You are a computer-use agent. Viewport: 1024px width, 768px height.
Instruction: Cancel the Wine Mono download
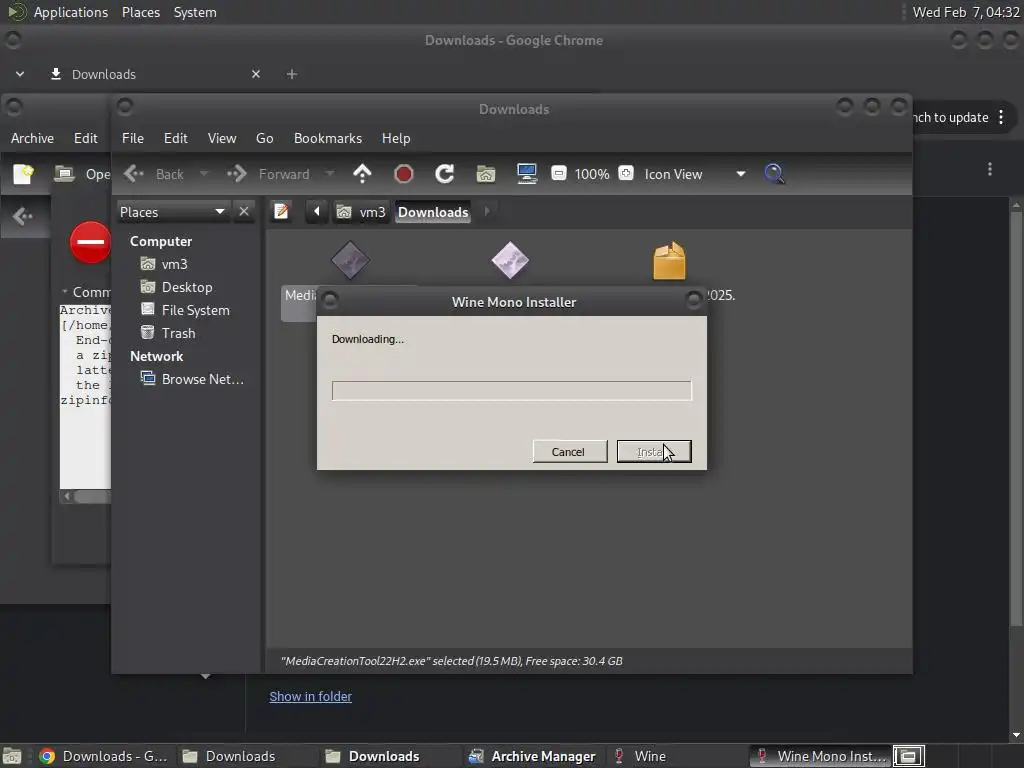(x=569, y=451)
